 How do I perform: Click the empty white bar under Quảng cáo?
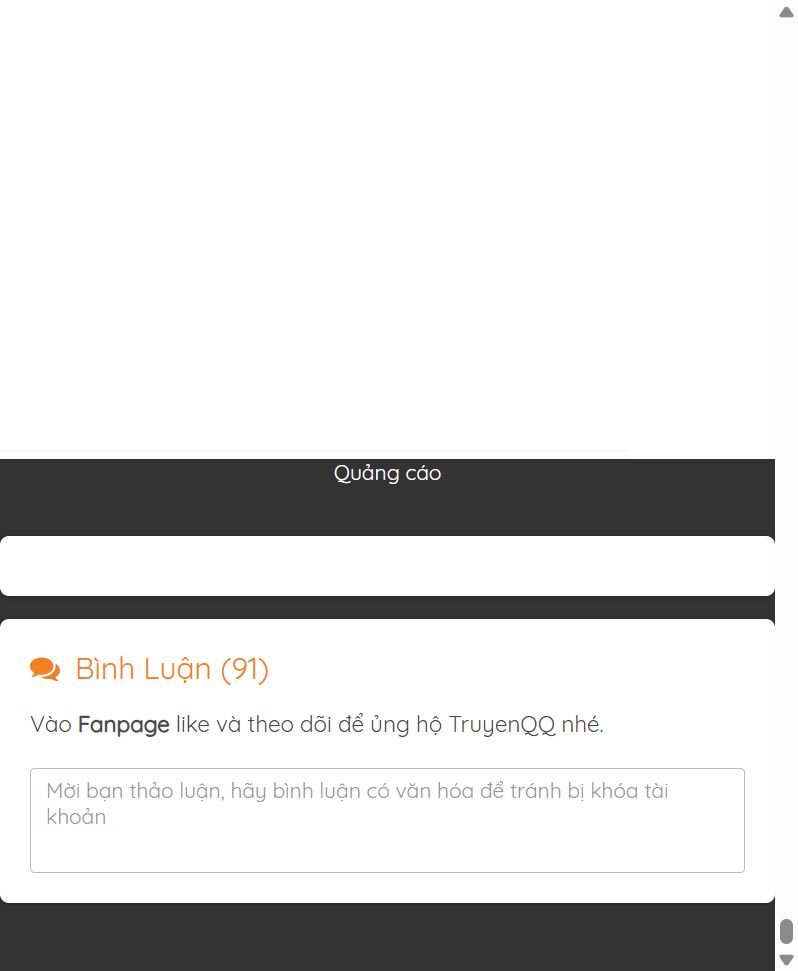(387, 566)
